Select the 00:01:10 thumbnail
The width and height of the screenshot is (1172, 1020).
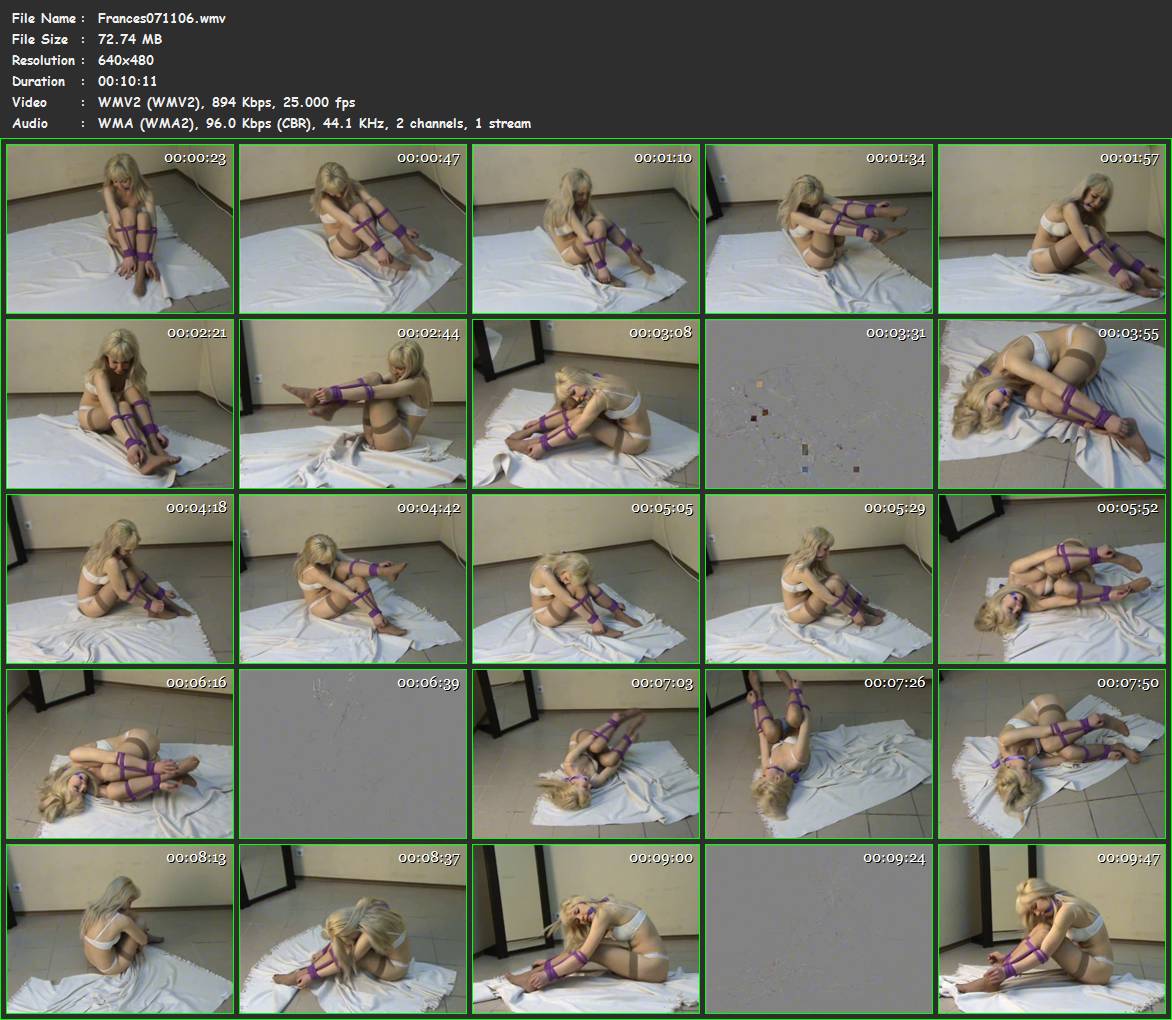point(586,229)
